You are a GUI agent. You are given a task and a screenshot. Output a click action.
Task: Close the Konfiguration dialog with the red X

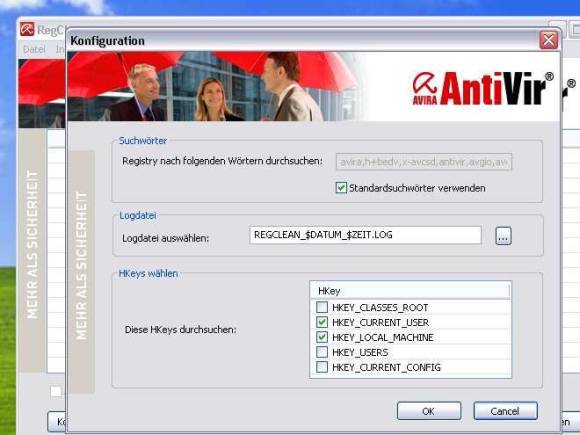(x=549, y=40)
